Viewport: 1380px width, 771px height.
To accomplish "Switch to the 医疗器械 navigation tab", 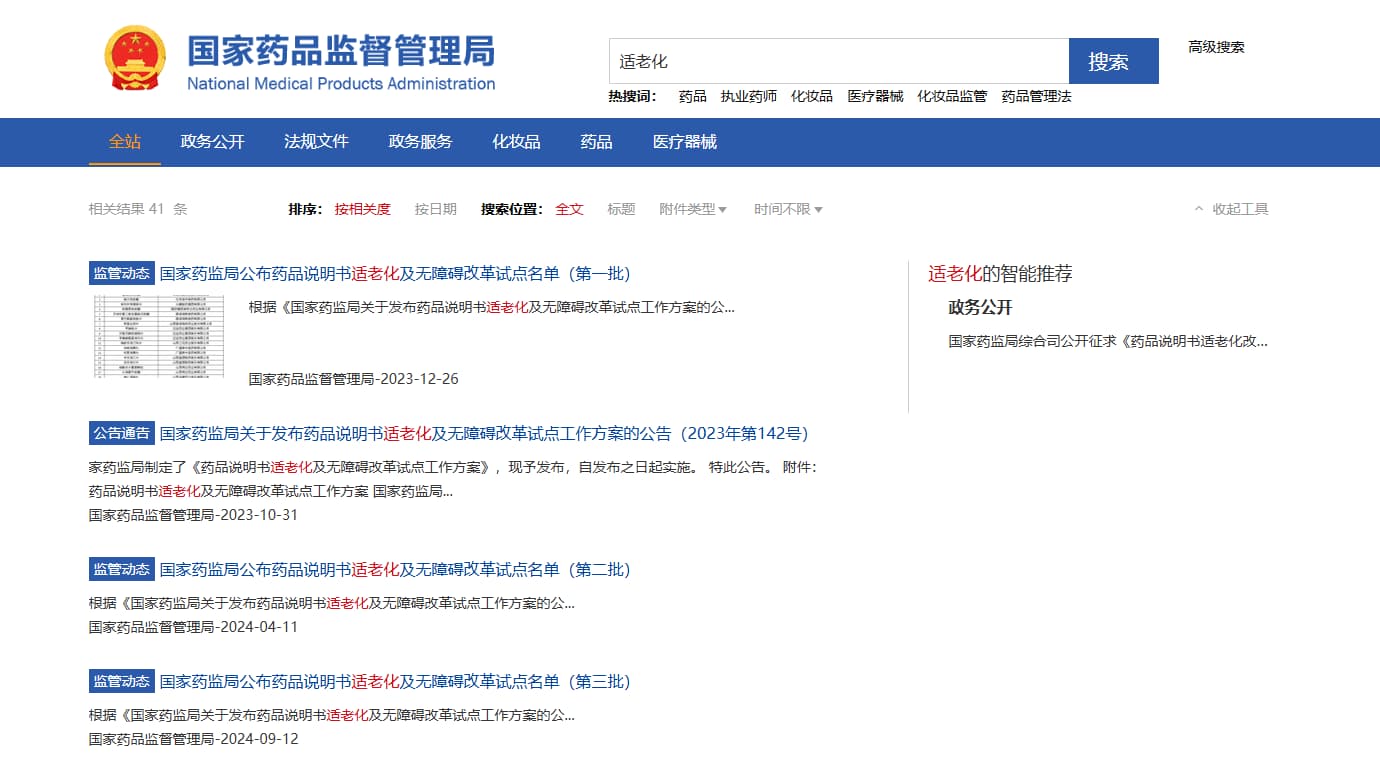I will pyautogui.click(x=685, y=142).
